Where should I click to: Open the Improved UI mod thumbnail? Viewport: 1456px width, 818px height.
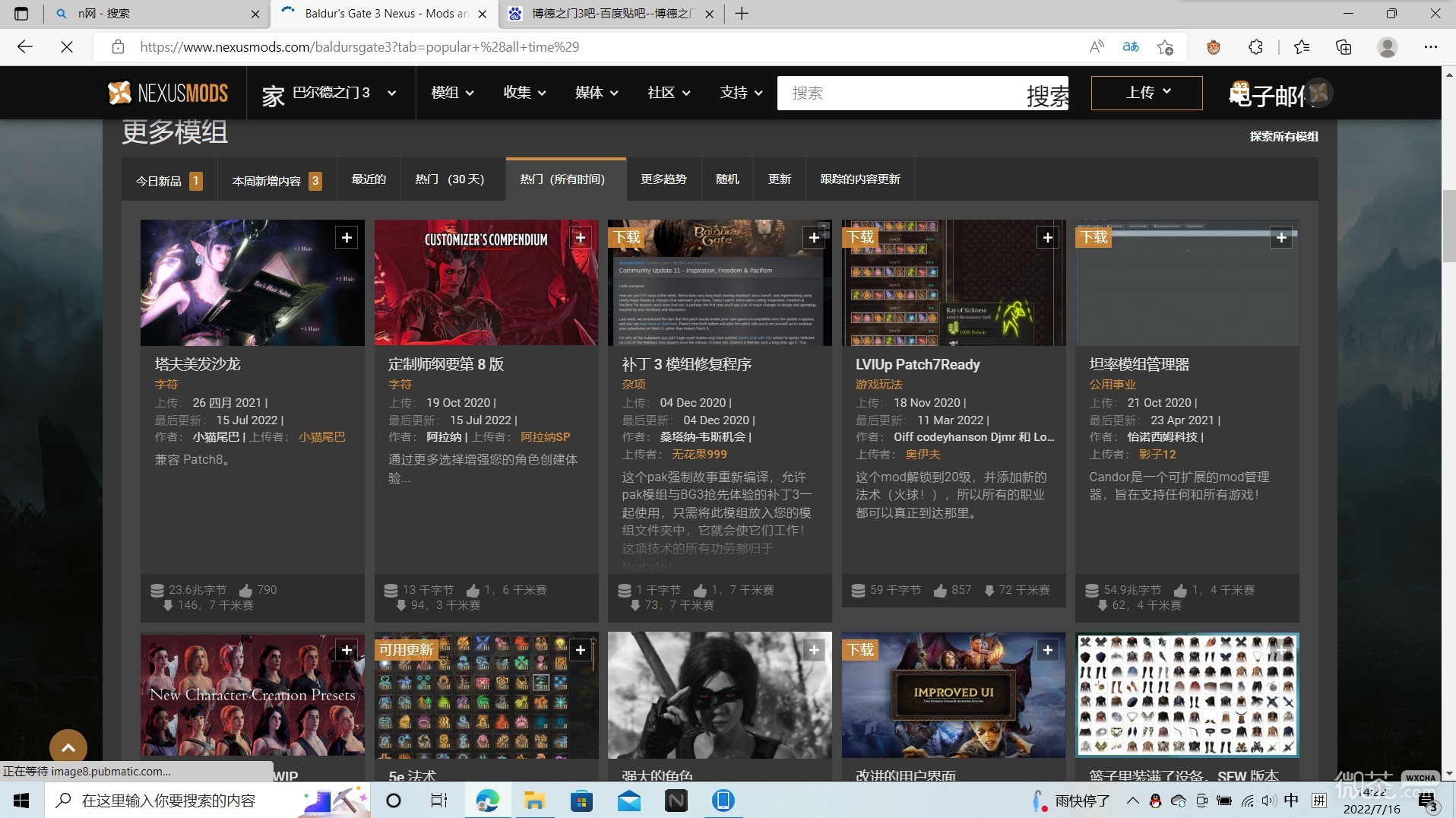coord(954,695)
